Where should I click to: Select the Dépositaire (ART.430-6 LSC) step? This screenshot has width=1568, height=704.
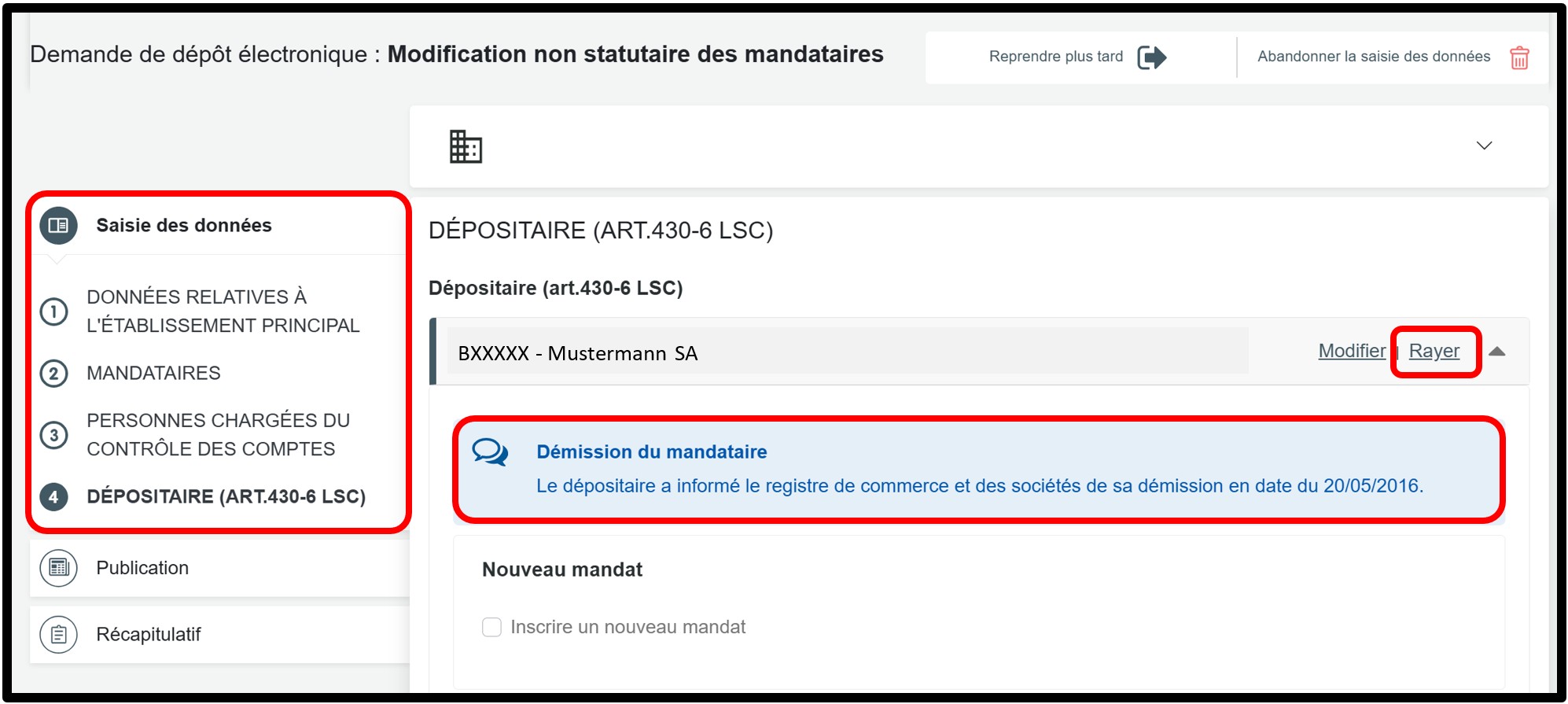pos(226,497)
